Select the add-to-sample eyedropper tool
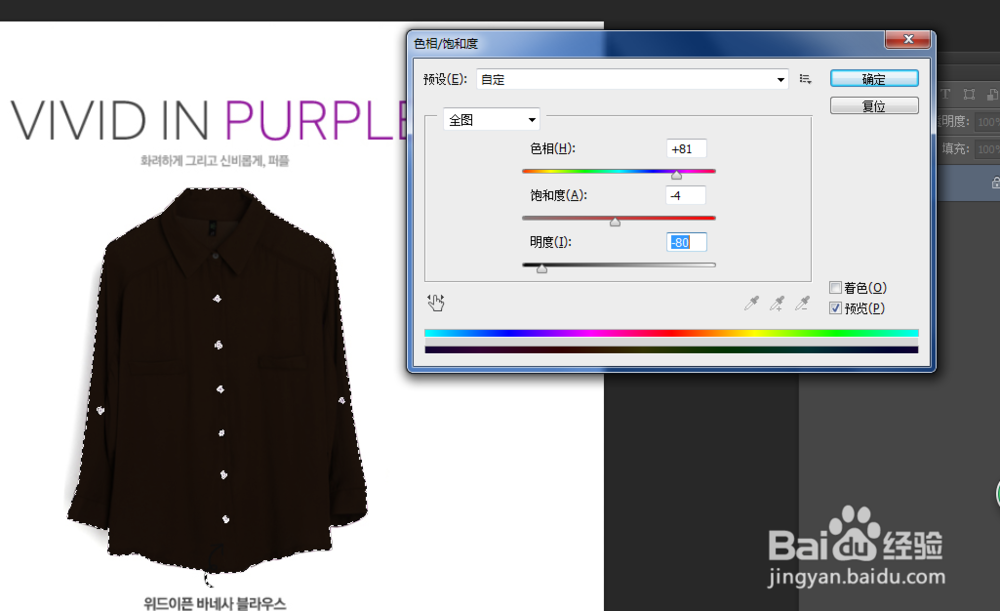This screenshot has width=1000, height=611. pos(776,303)
